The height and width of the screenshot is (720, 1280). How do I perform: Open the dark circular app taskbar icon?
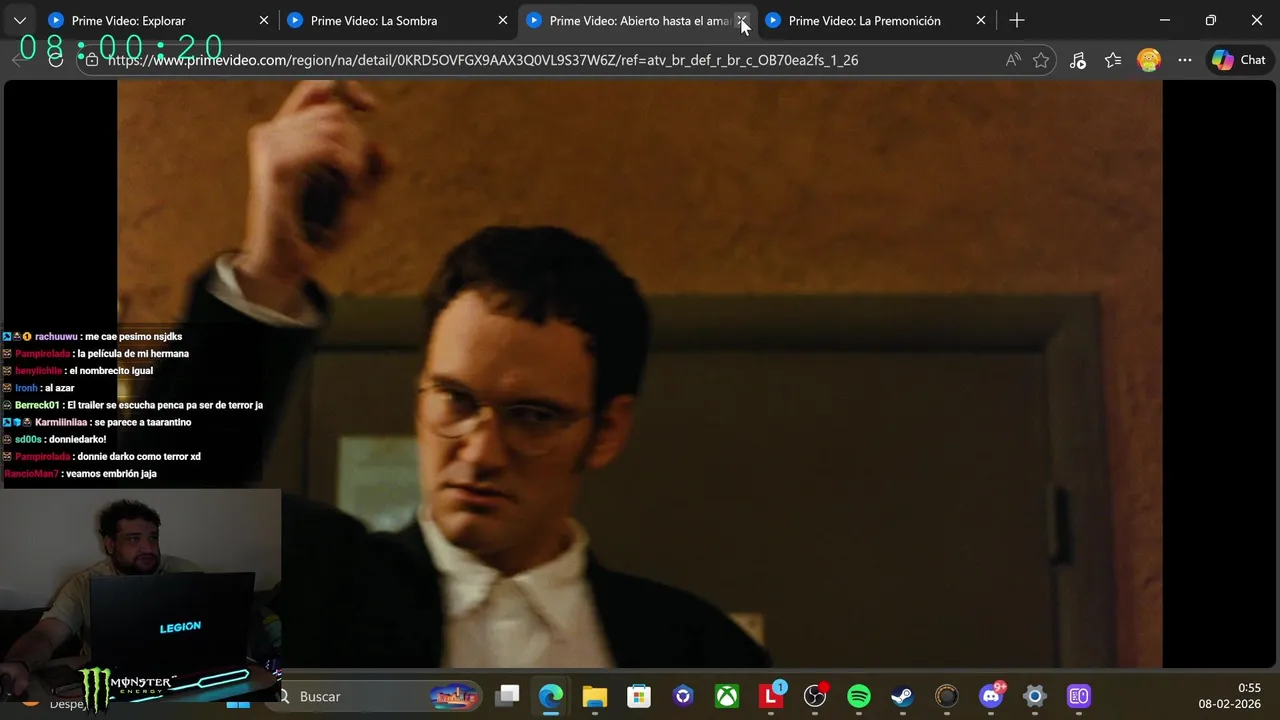[947, 696]
